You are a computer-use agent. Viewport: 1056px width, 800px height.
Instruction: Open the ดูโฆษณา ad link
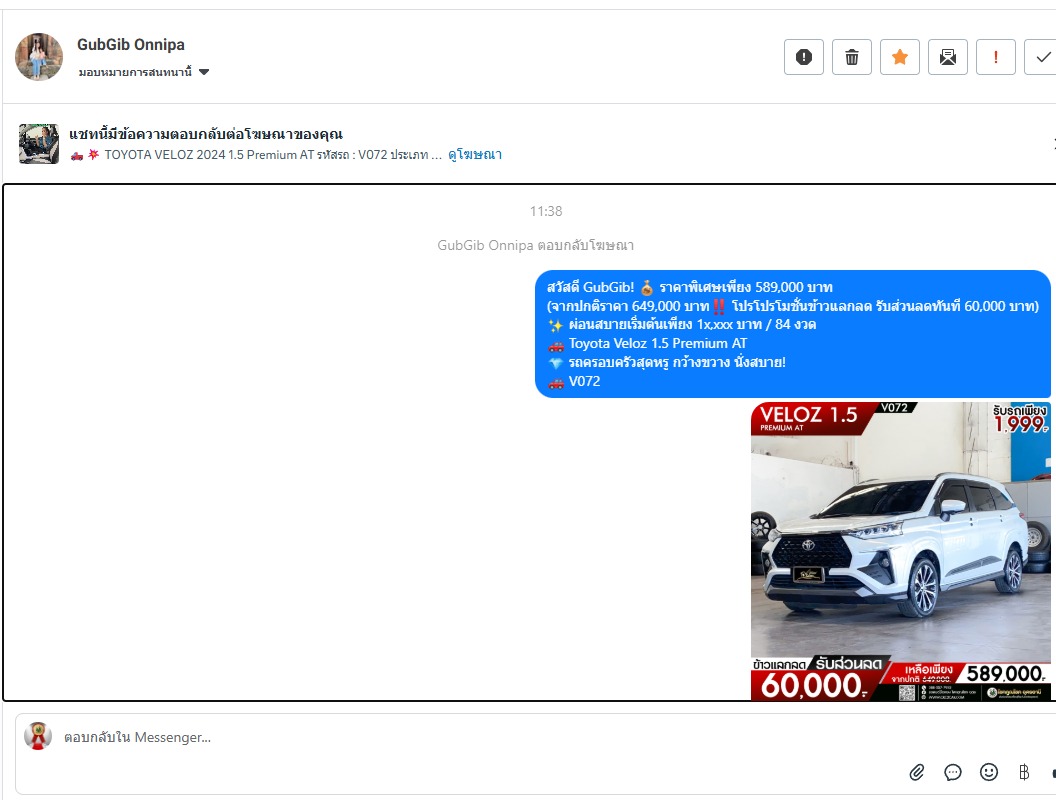coord(475,154)
